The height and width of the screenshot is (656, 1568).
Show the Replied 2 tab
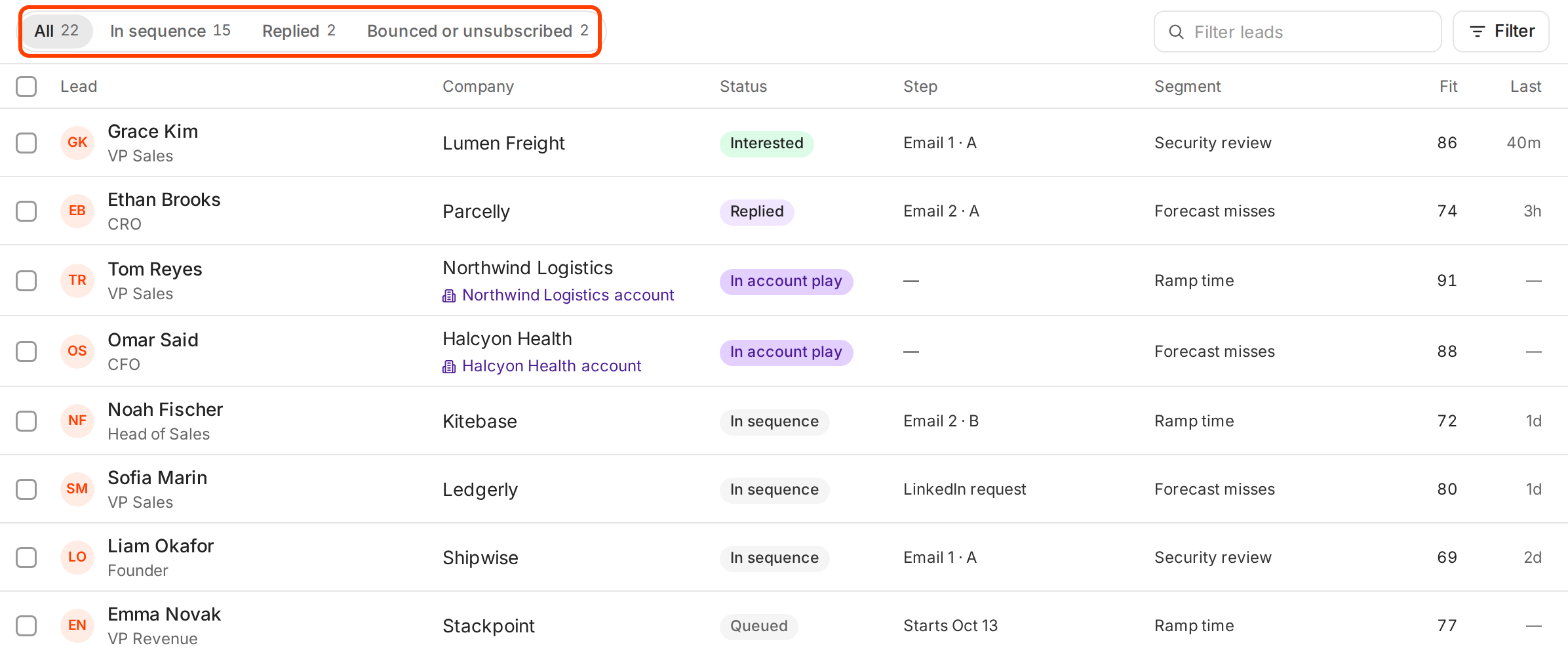(x=299, y=31)
